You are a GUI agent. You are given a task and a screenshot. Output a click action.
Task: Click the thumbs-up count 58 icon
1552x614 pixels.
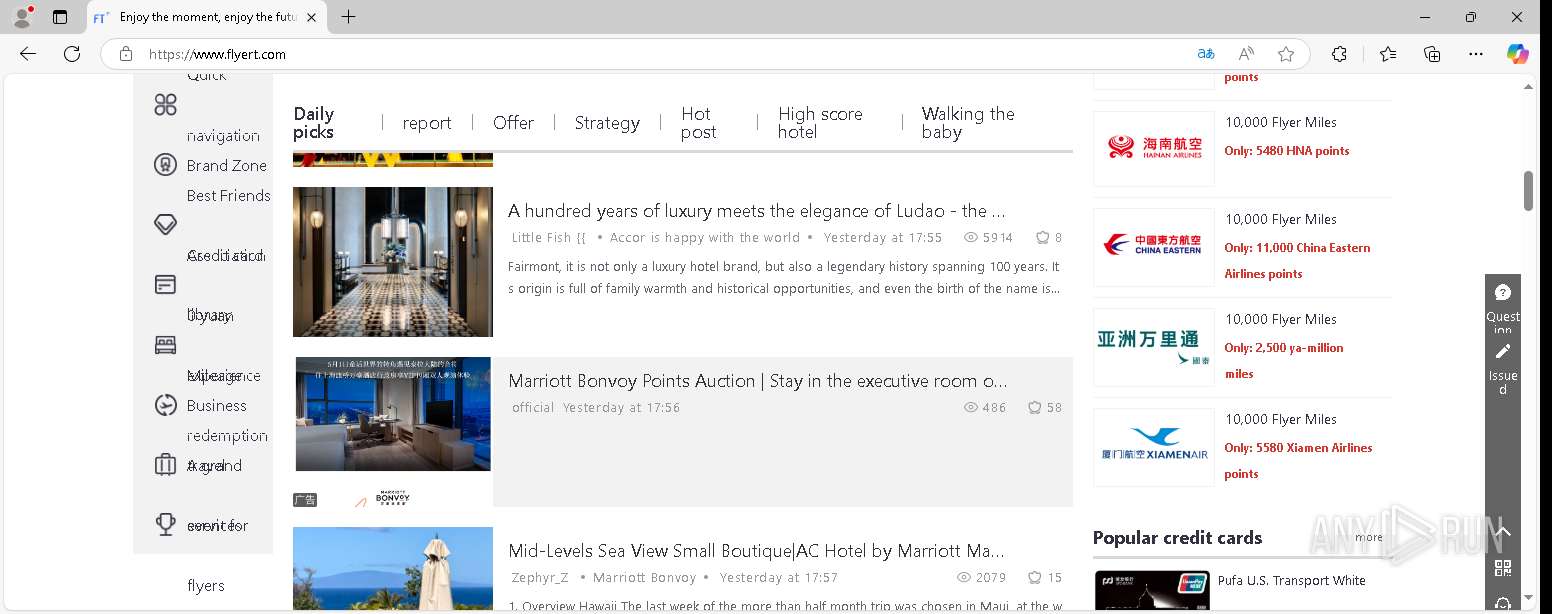coord(1035,408)
